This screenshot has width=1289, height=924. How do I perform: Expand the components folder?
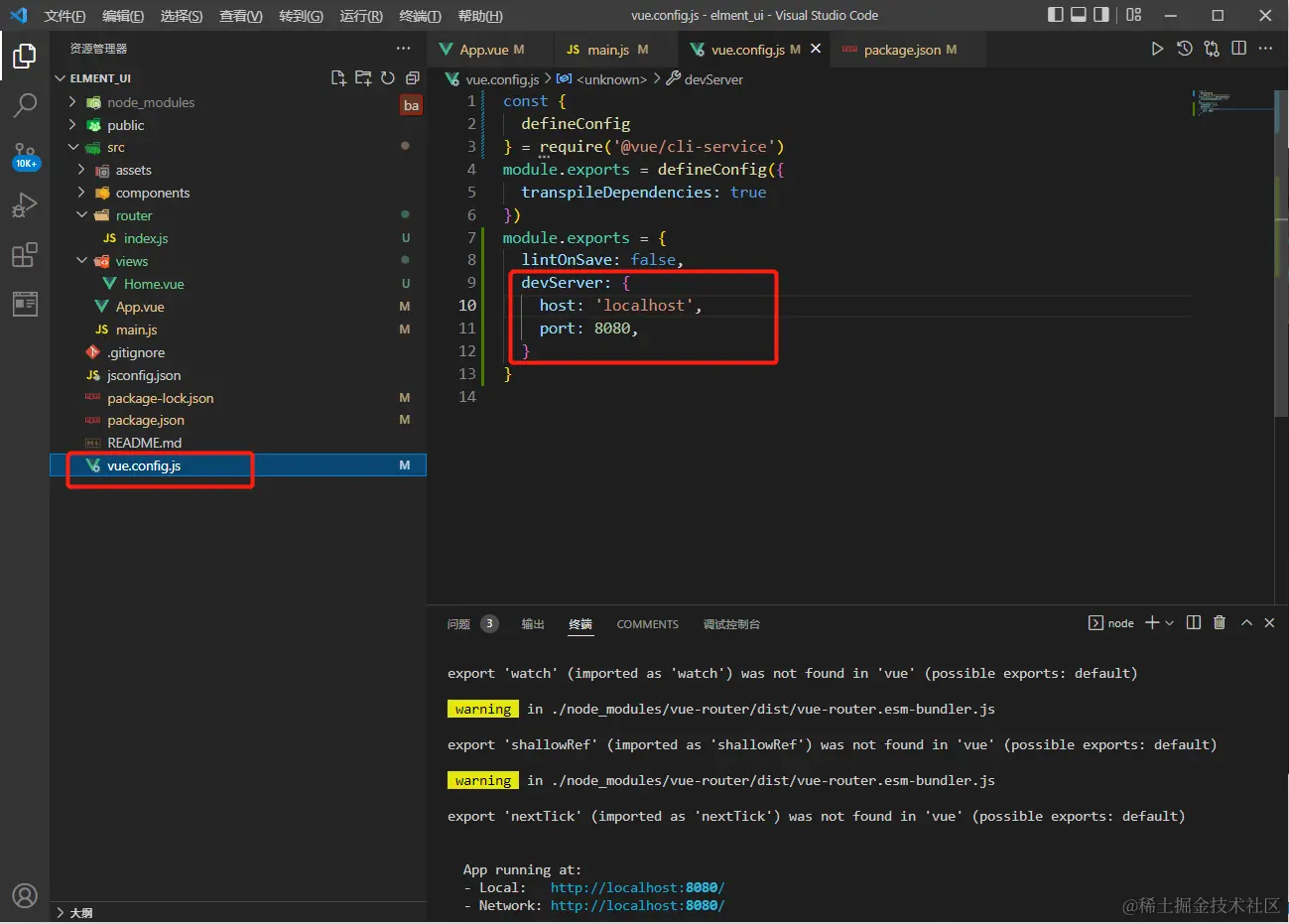click(x=81, y=193)
